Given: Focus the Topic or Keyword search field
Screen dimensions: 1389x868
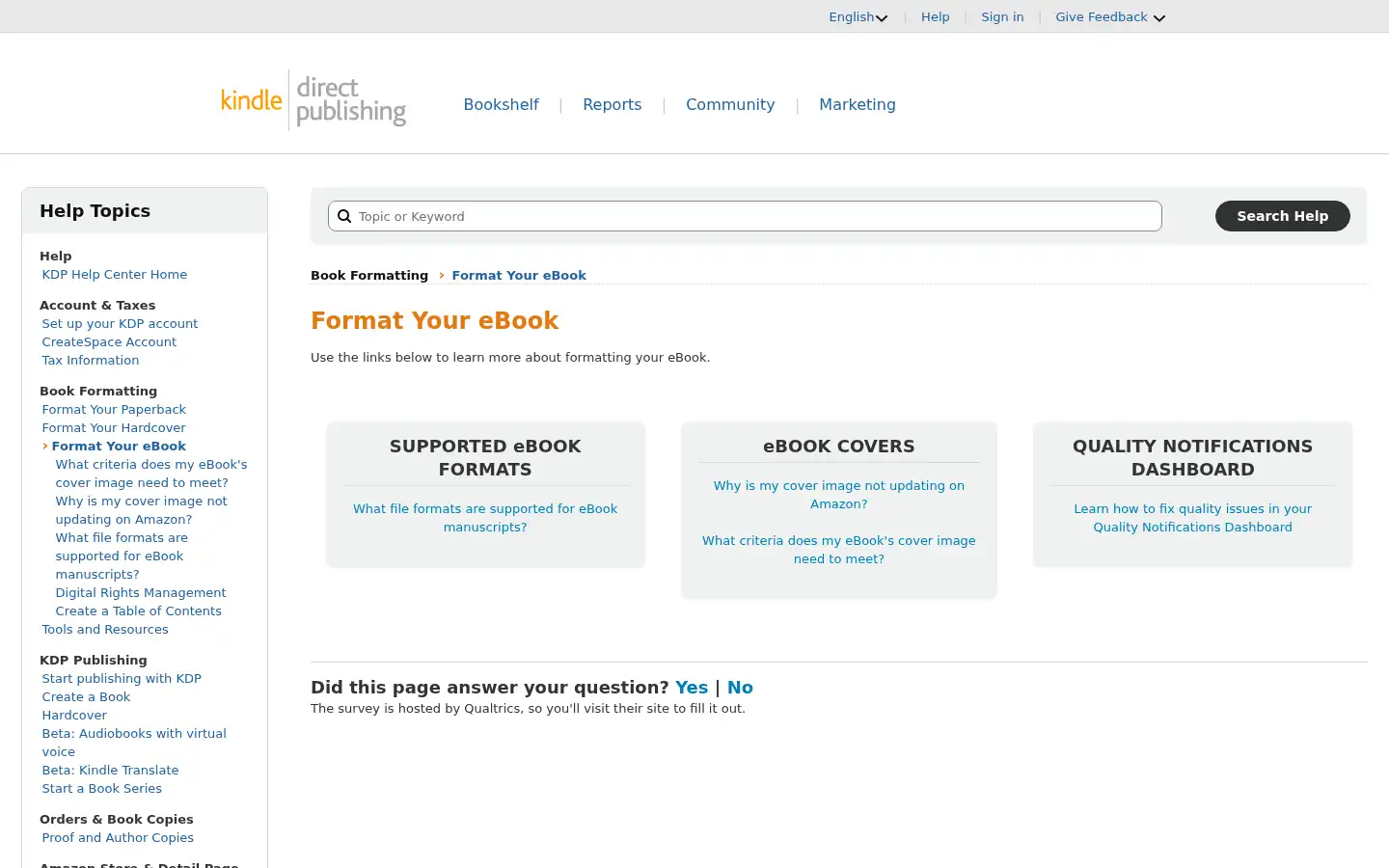Looking at the screenshot, I should pyautogui.click(x=745, y=216).
